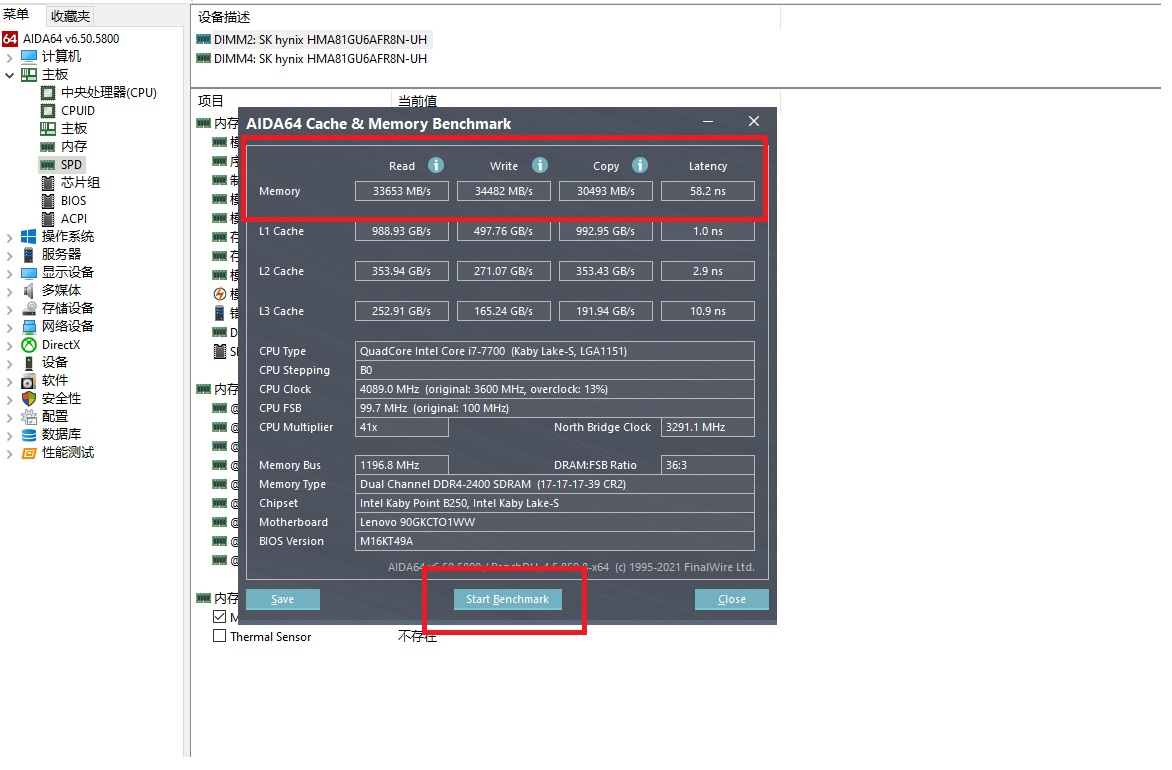This screenshot has height=770, width=1172.
Task: Switch to the 收藏夹 tab
Action: click(x=70, y=16)
